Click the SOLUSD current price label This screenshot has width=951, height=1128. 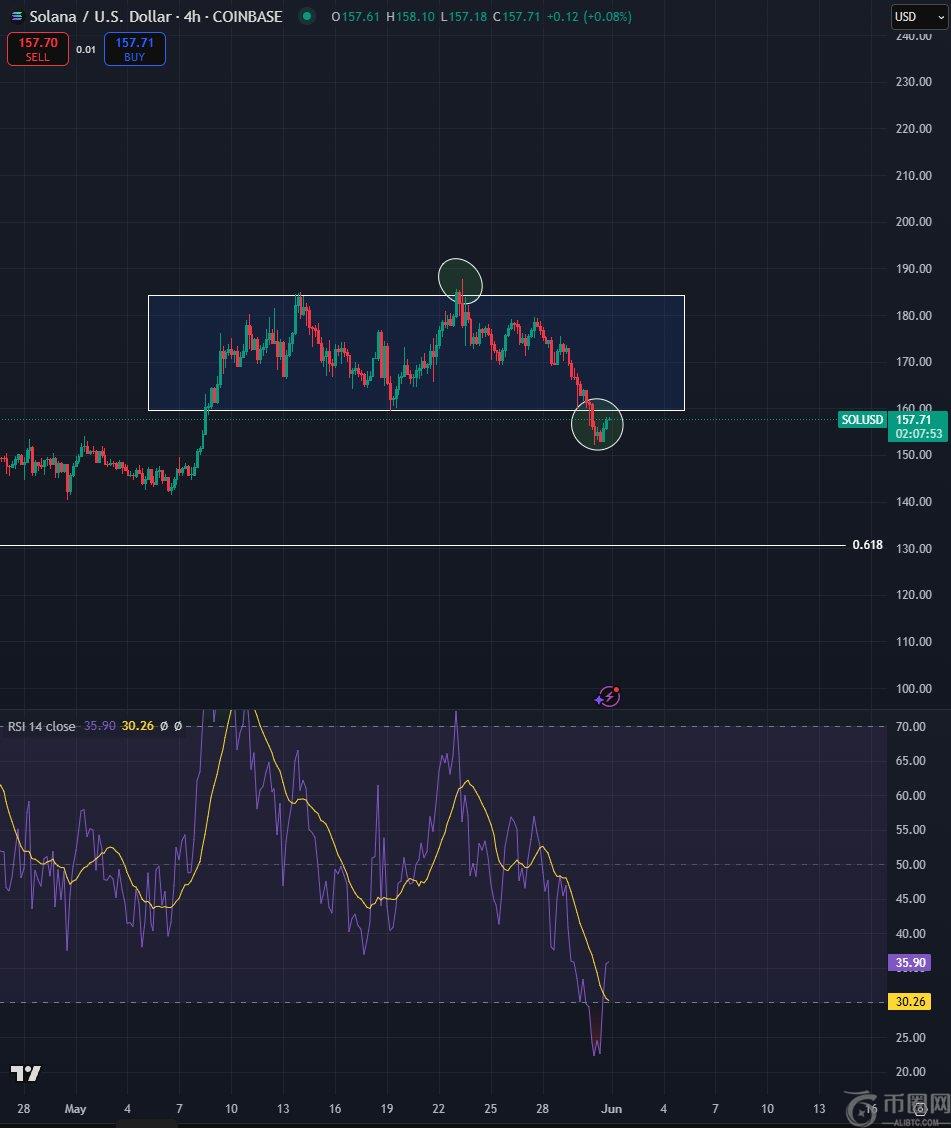(862, 420)
